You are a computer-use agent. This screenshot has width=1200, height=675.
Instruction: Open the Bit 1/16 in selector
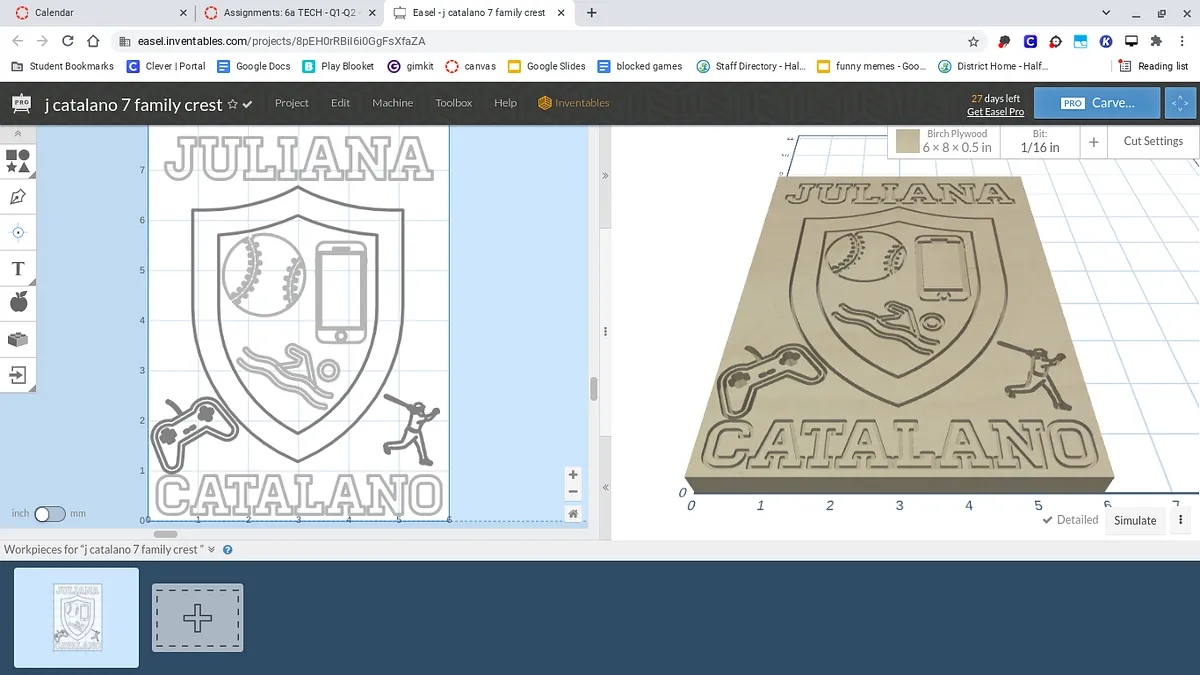(1040, 141)
